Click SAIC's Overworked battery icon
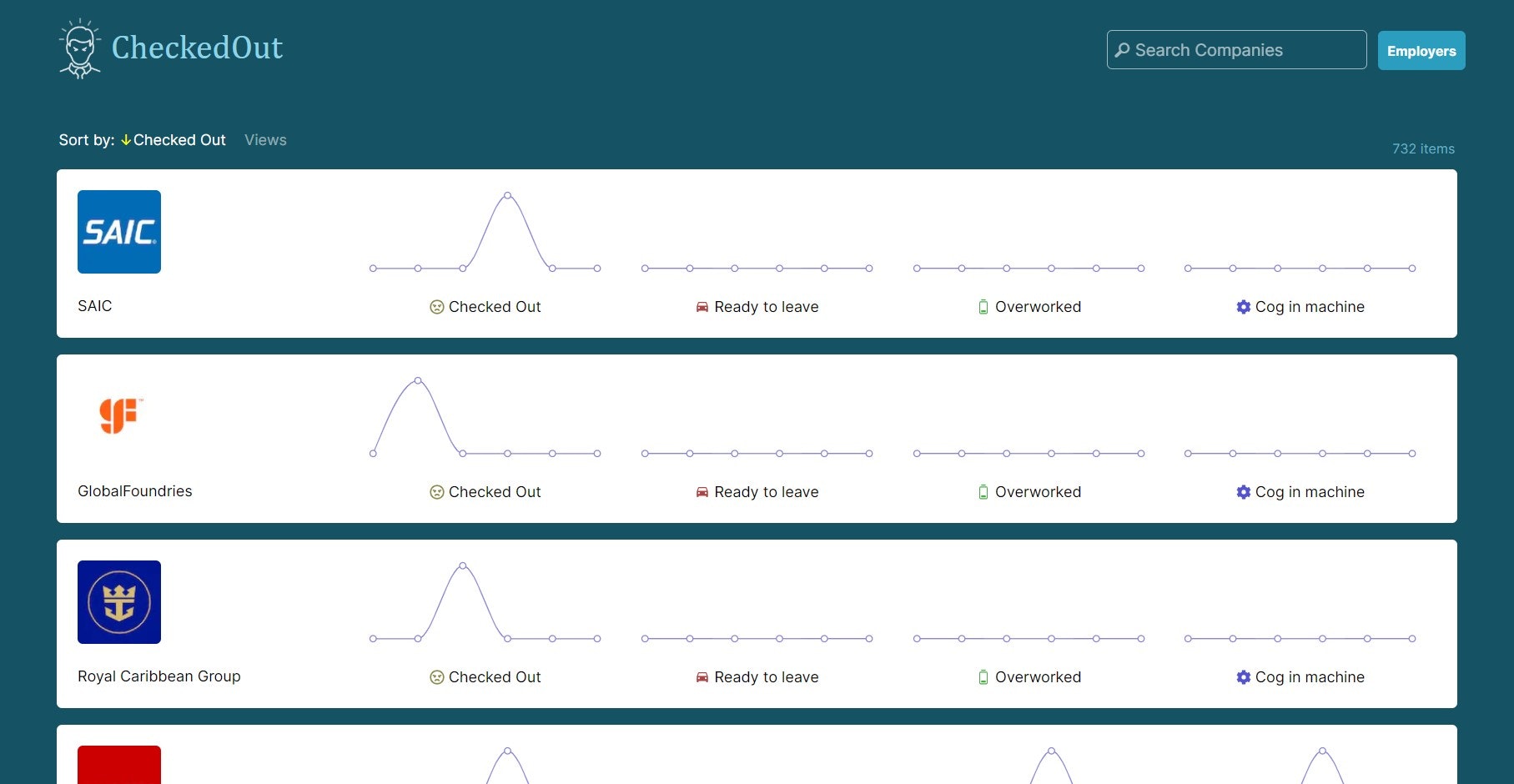1514x784 pixels. (983, 307)
